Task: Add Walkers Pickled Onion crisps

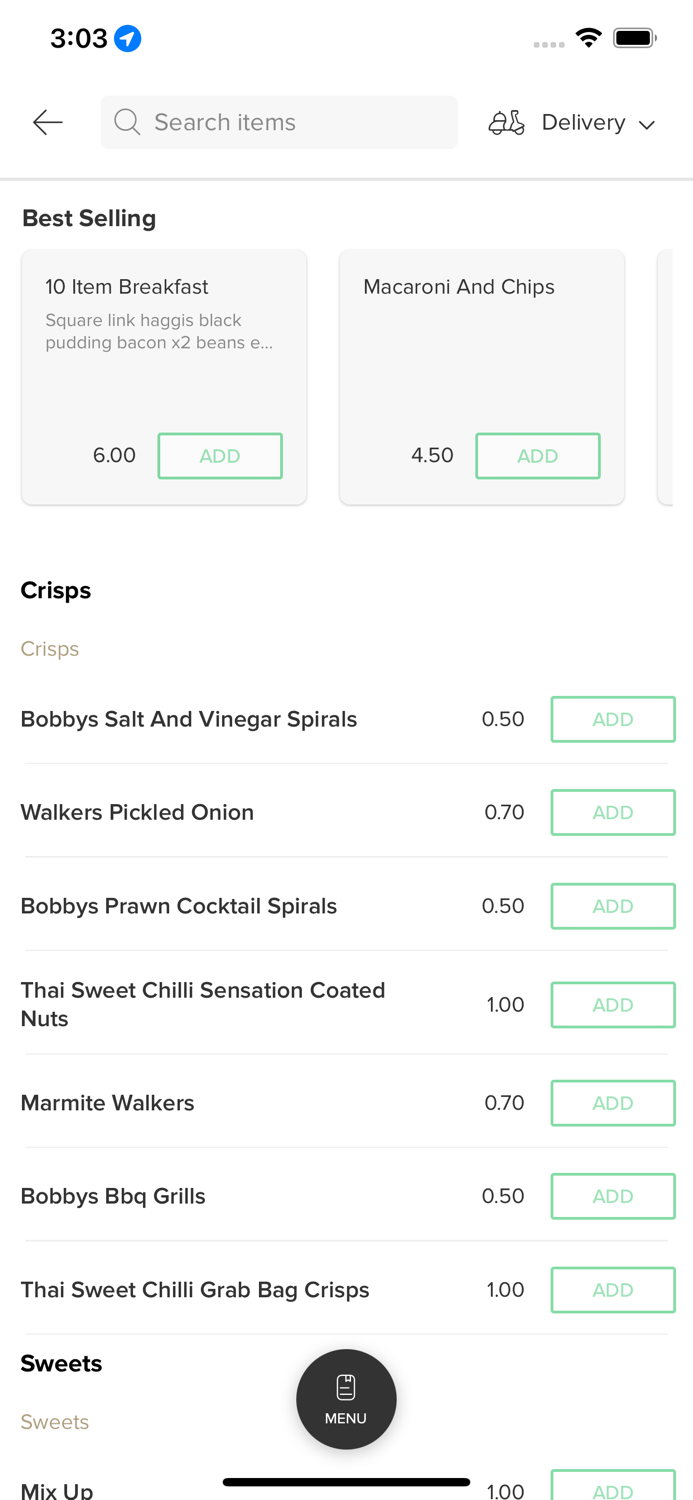Action: pos(612,812)
